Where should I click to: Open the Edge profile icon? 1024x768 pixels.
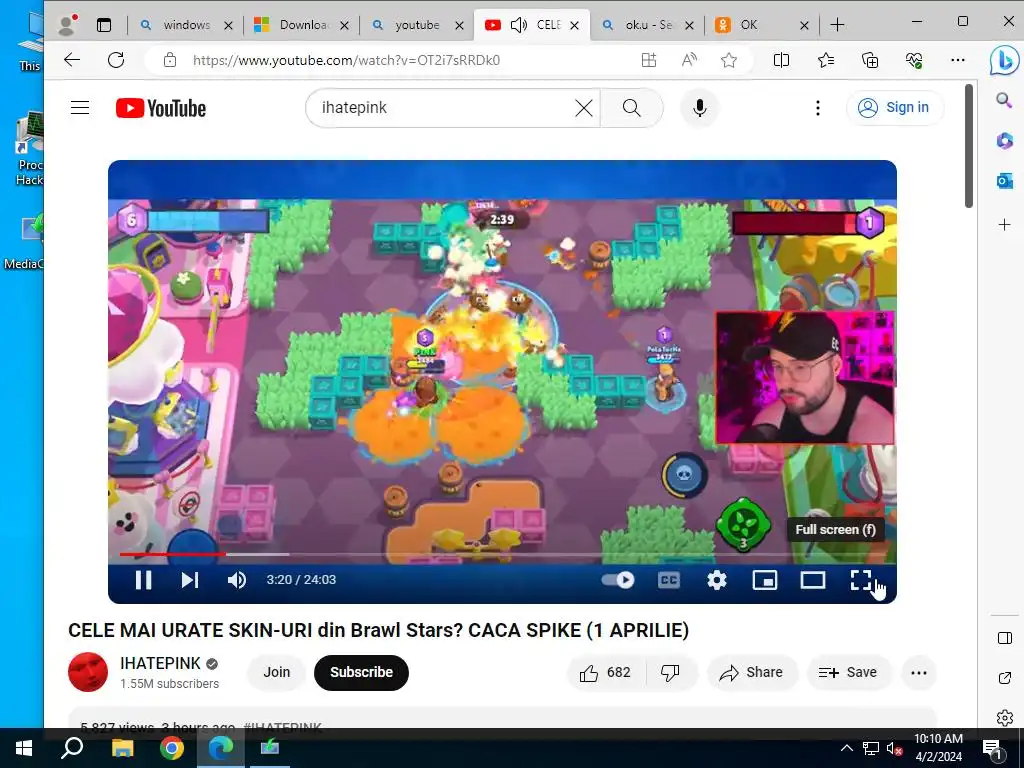pos(67,25)
